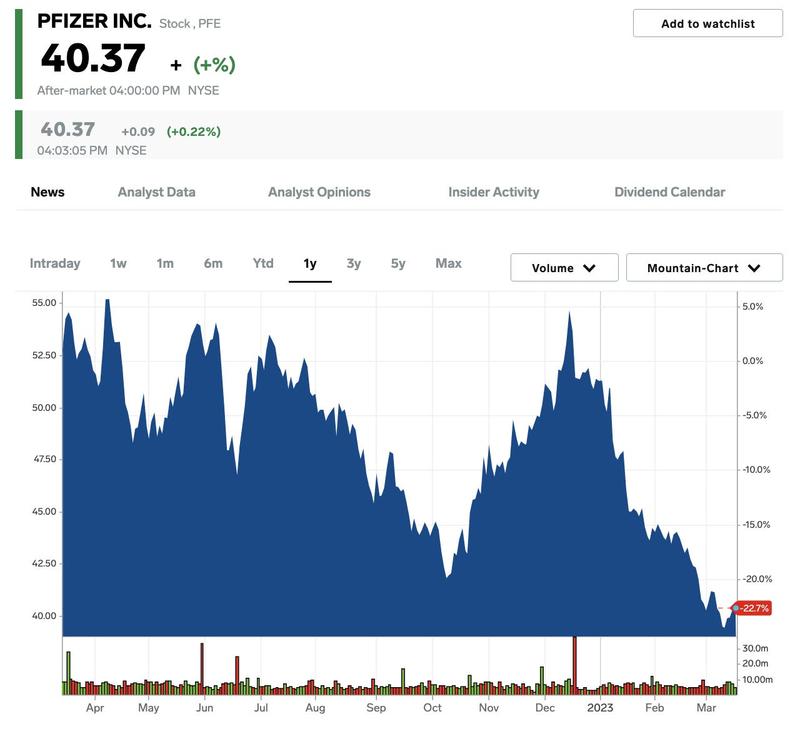This screenshot has width=800, height=733.
Task: Select the 1y chart range
Action: click(x=310, y=264)
